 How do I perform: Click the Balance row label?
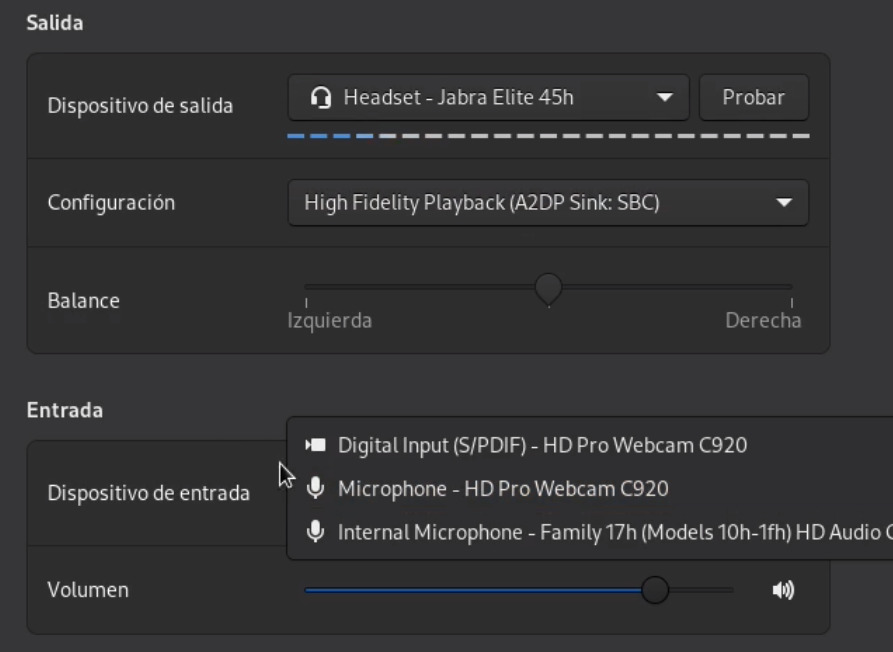tap(84, 301)
